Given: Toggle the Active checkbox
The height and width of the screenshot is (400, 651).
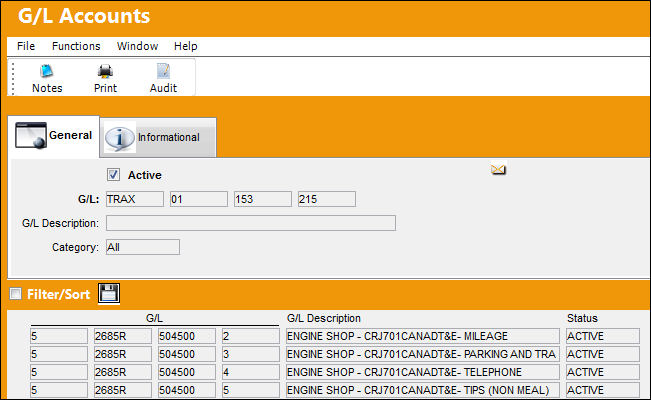Looking at the screenshot, I should point(113,174).
